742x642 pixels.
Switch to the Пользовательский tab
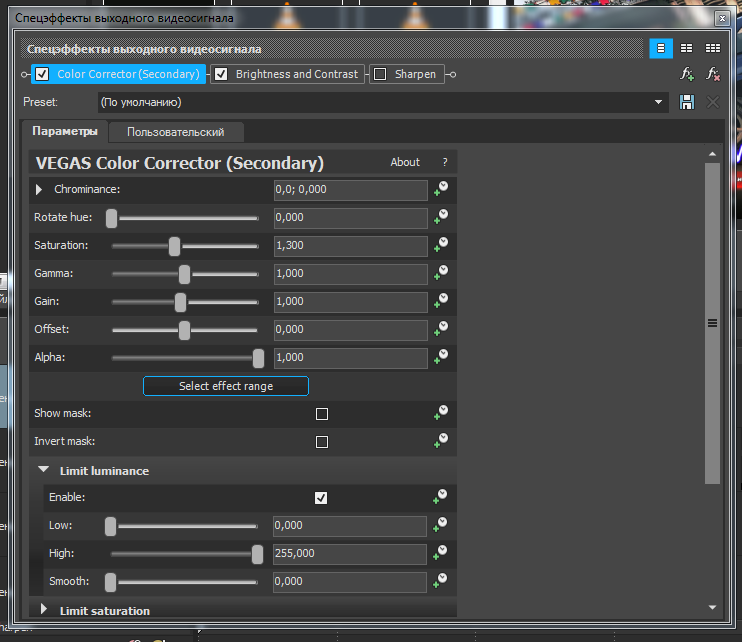(x=176, y=132)
